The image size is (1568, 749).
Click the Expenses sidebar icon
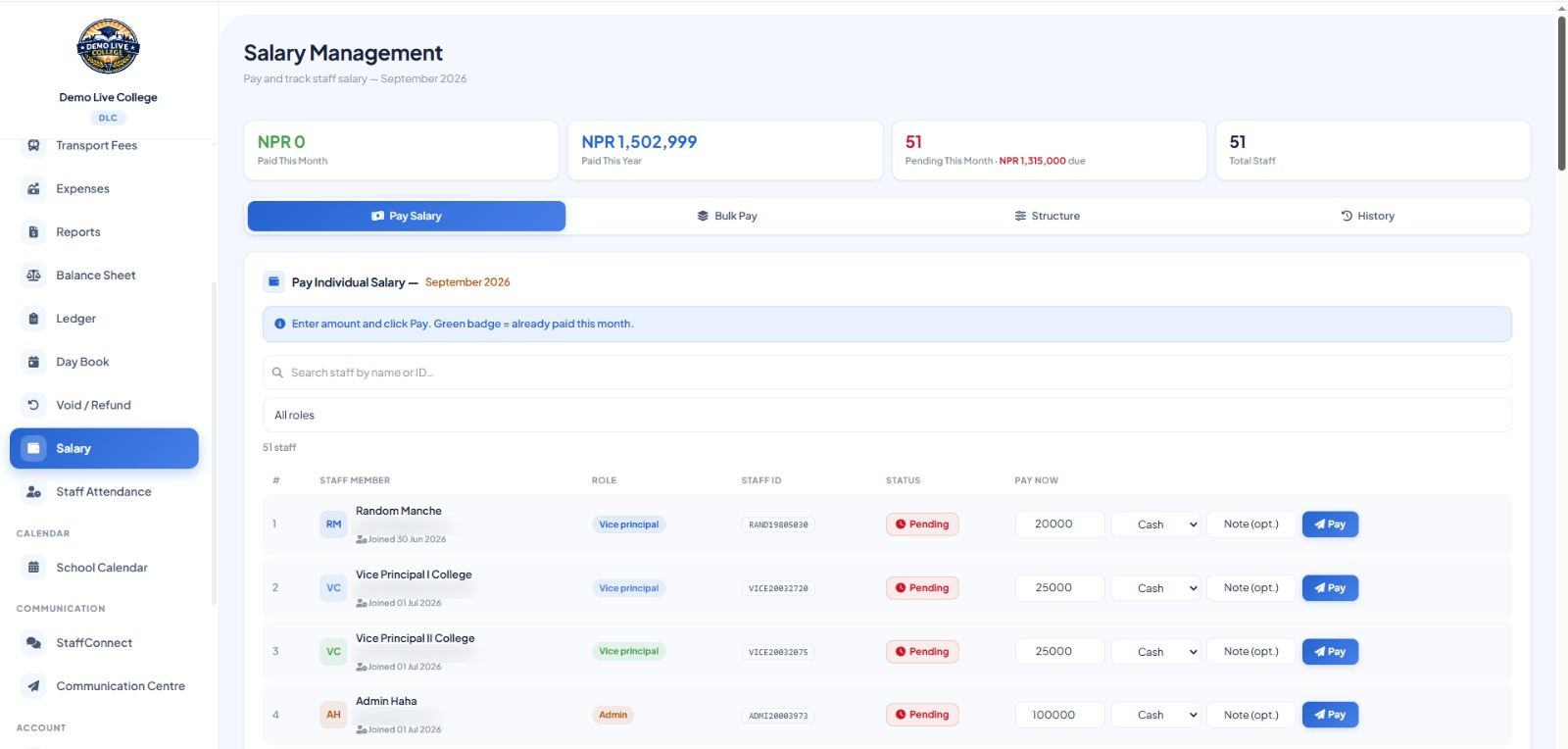coord(33,188)
